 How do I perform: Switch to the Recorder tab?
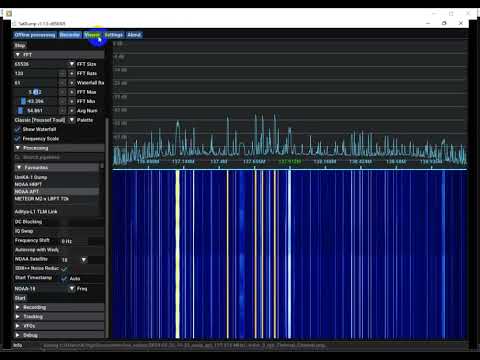[70, 35]
